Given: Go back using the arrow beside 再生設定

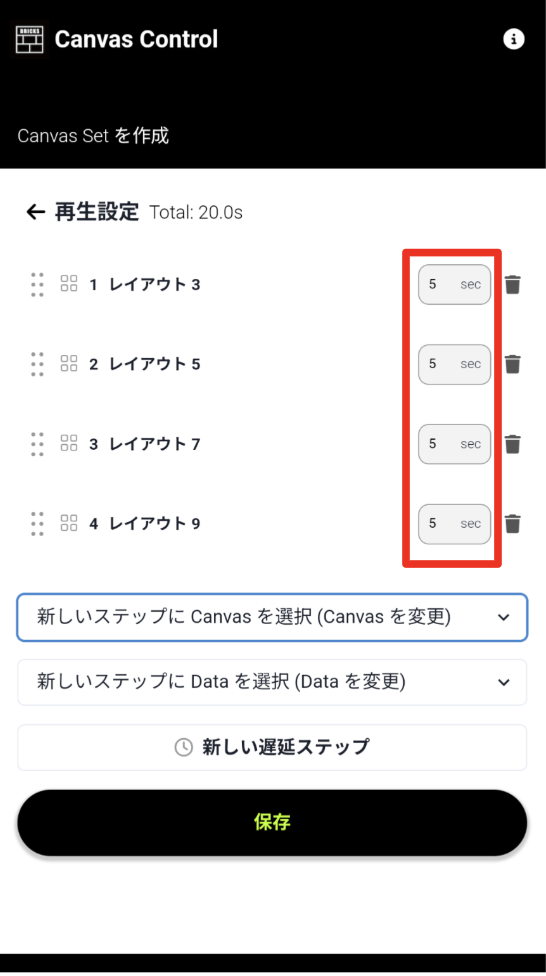Looking at the screenshot, I should click(x=35, y=212).
